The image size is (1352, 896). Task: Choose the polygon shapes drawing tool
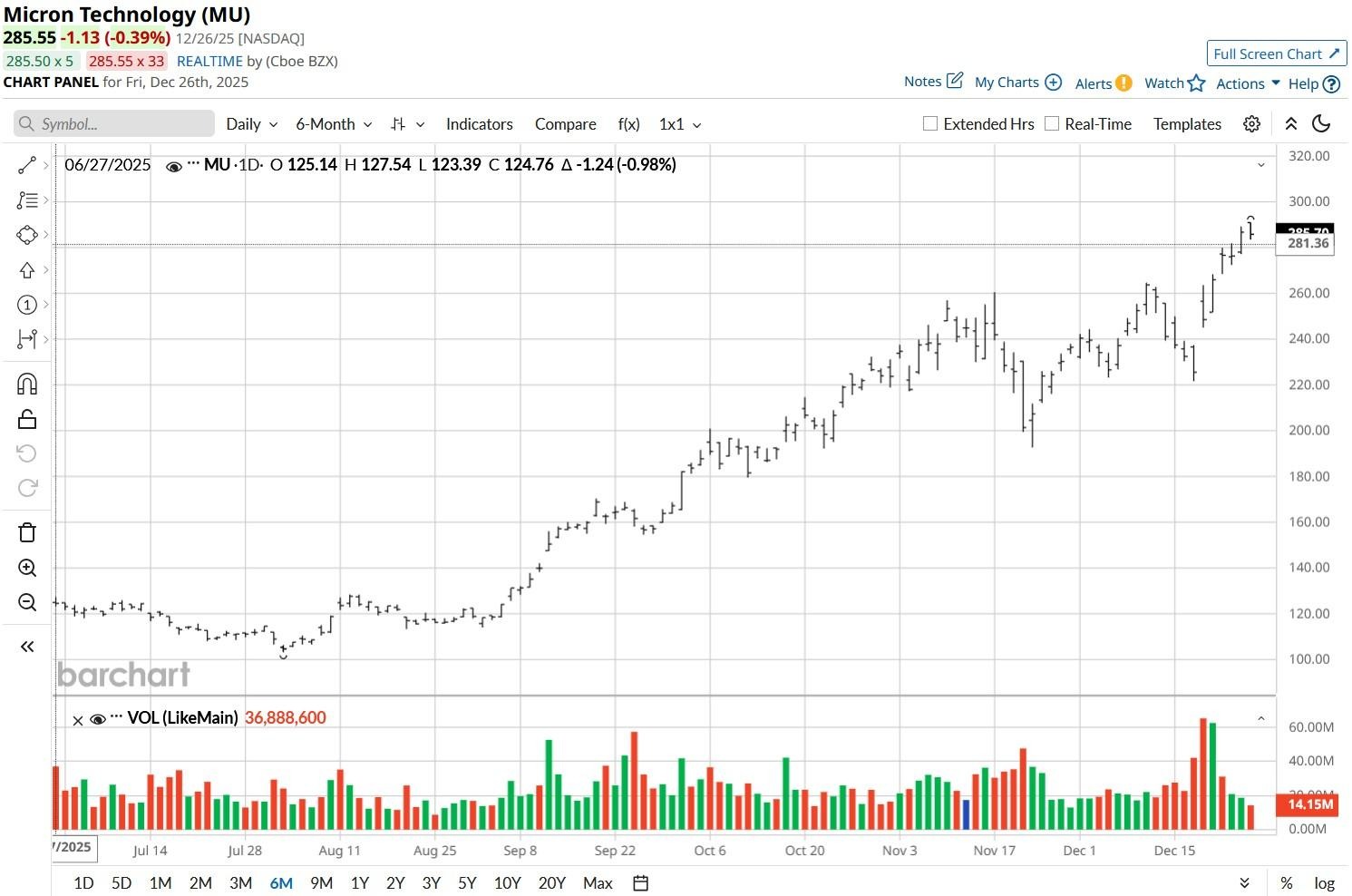27,235
